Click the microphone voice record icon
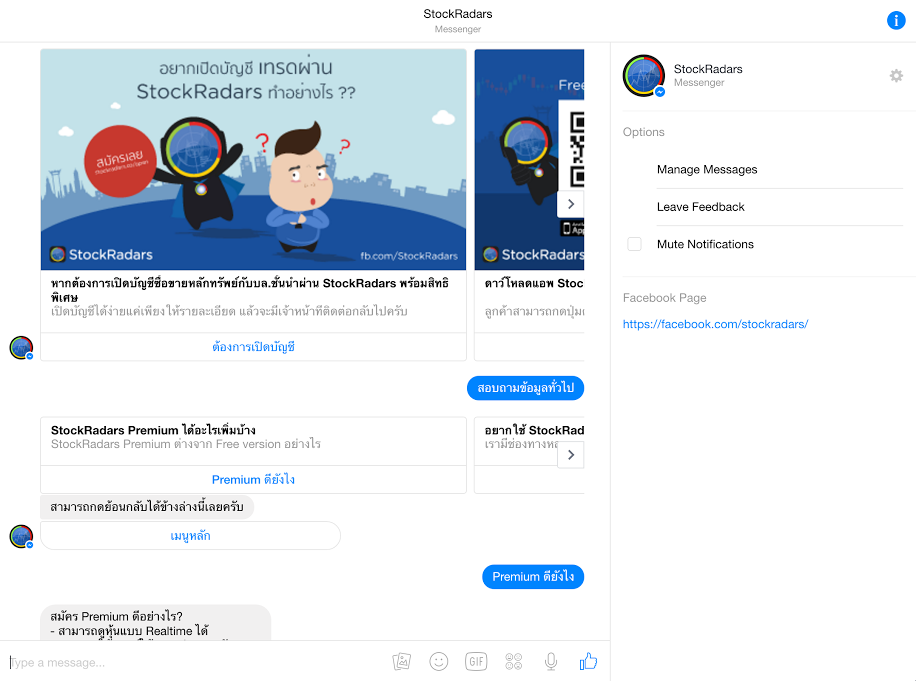 pyautogui.click(x=550, y=661)
